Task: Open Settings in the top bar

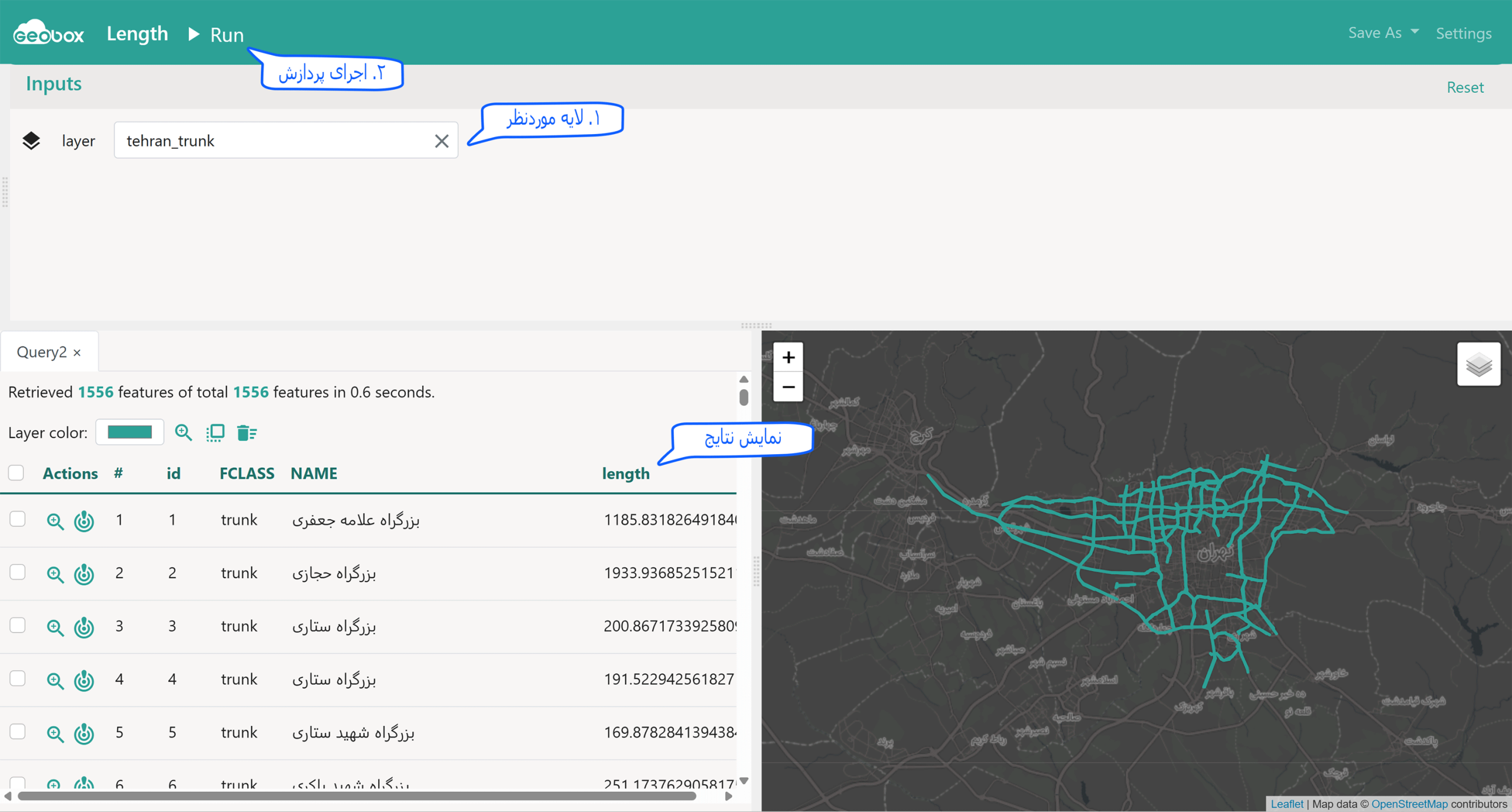Action: point(1464,33)
